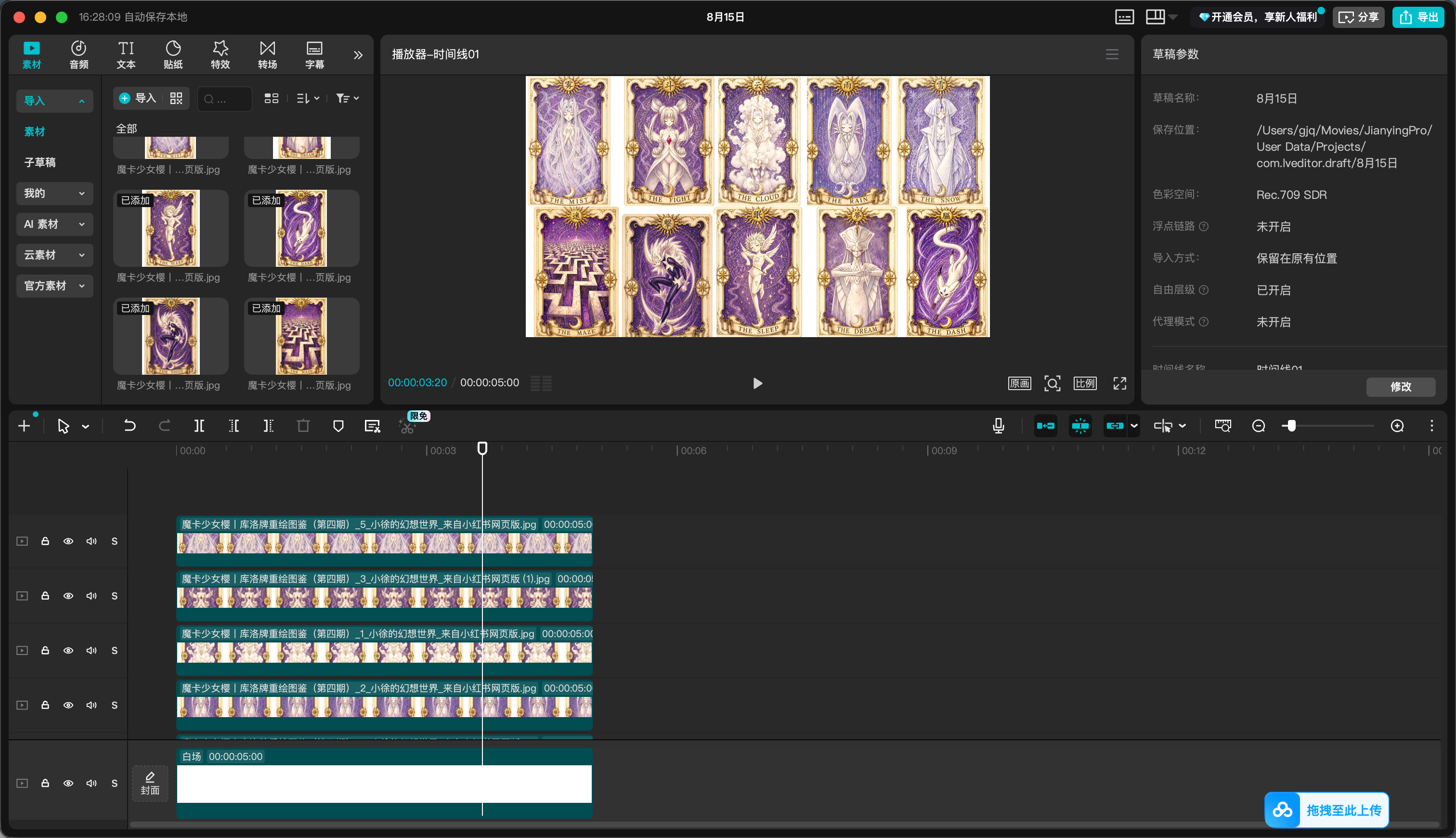Click the microphone record voiceover icon
Screen dimensions: 1456x838
click(x=999, y=426)
